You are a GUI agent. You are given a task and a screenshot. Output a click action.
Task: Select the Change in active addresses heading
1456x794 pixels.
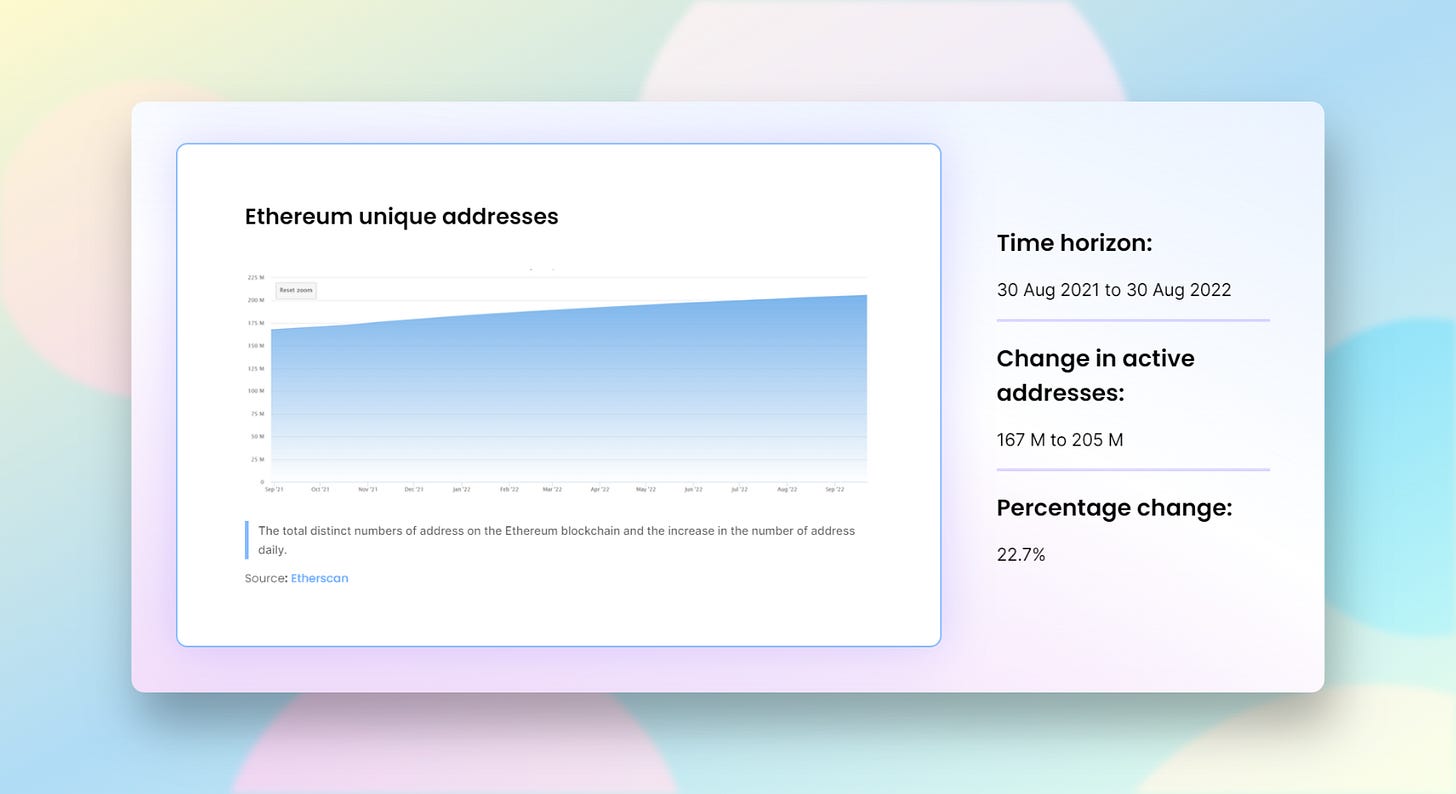click(1096, 375)
